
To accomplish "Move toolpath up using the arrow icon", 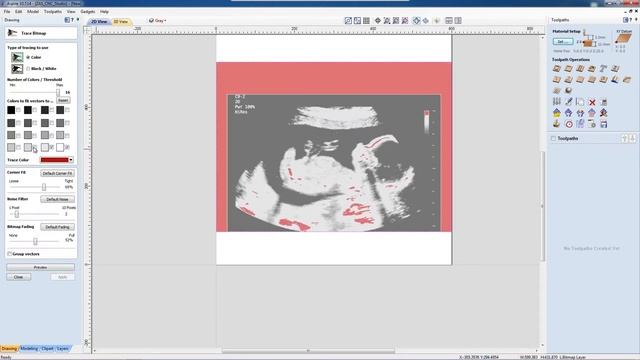I will tap(624, 139).
